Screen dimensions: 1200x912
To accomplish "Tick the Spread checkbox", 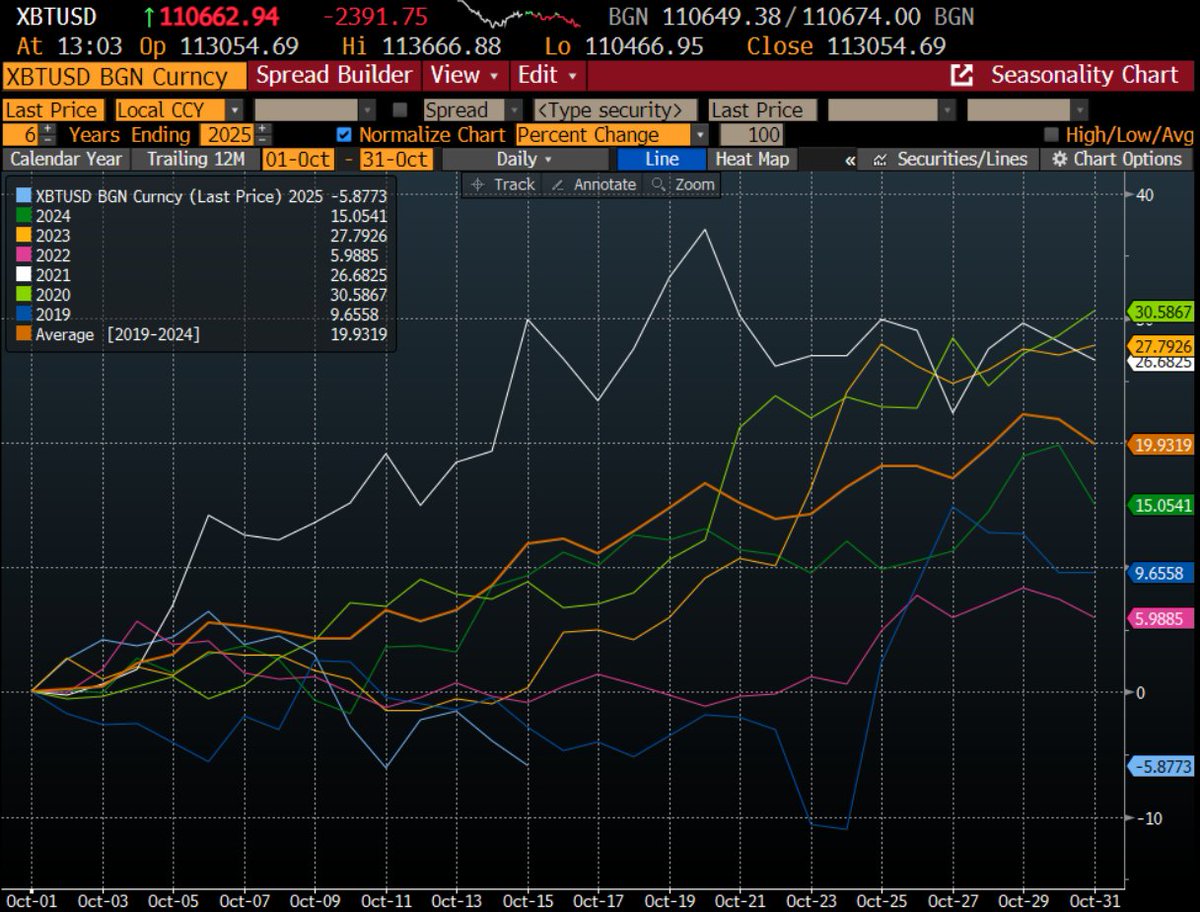I will (x=401, y=110).
